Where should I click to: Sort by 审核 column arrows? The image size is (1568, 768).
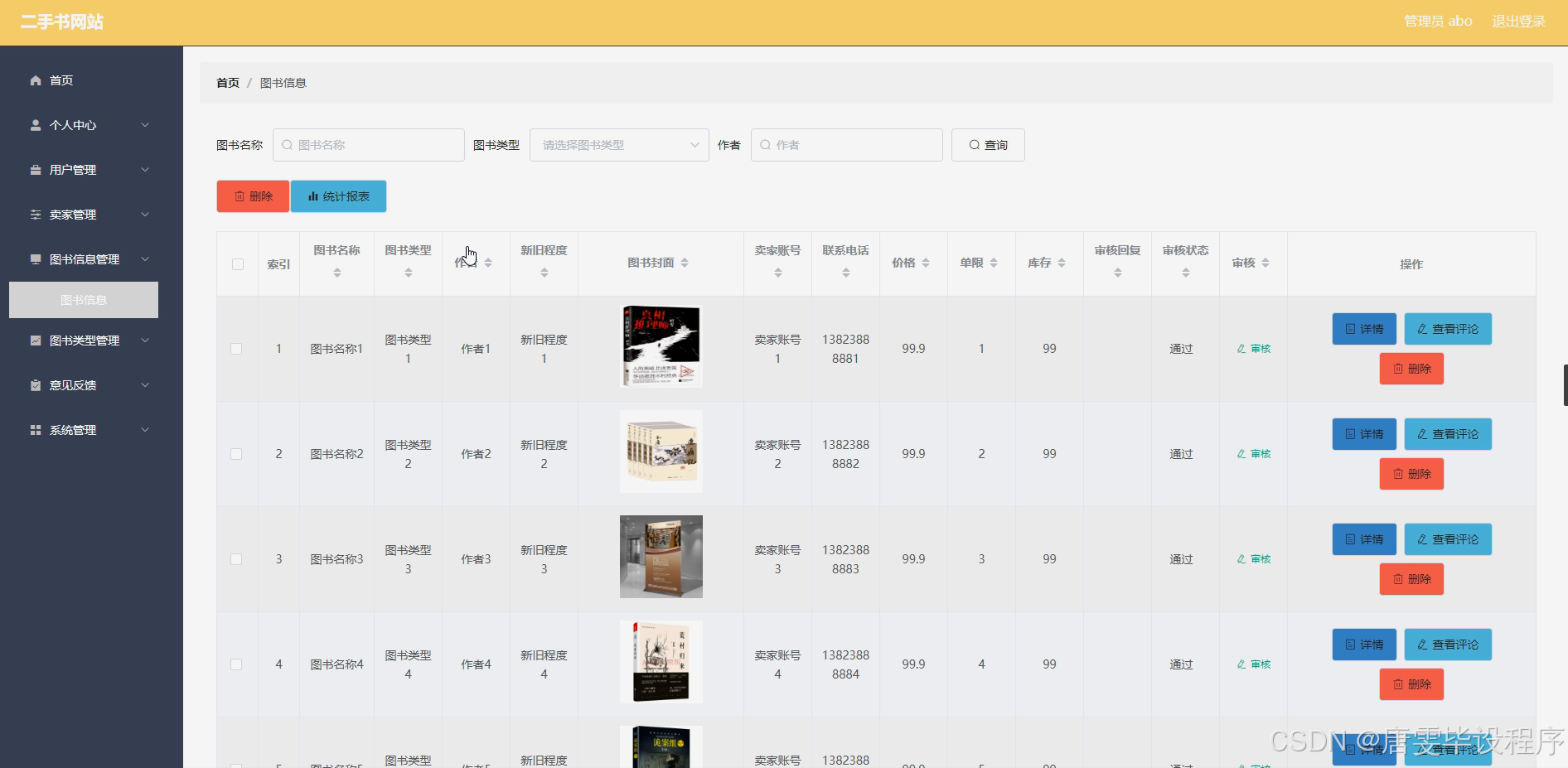click(1266, 263)
